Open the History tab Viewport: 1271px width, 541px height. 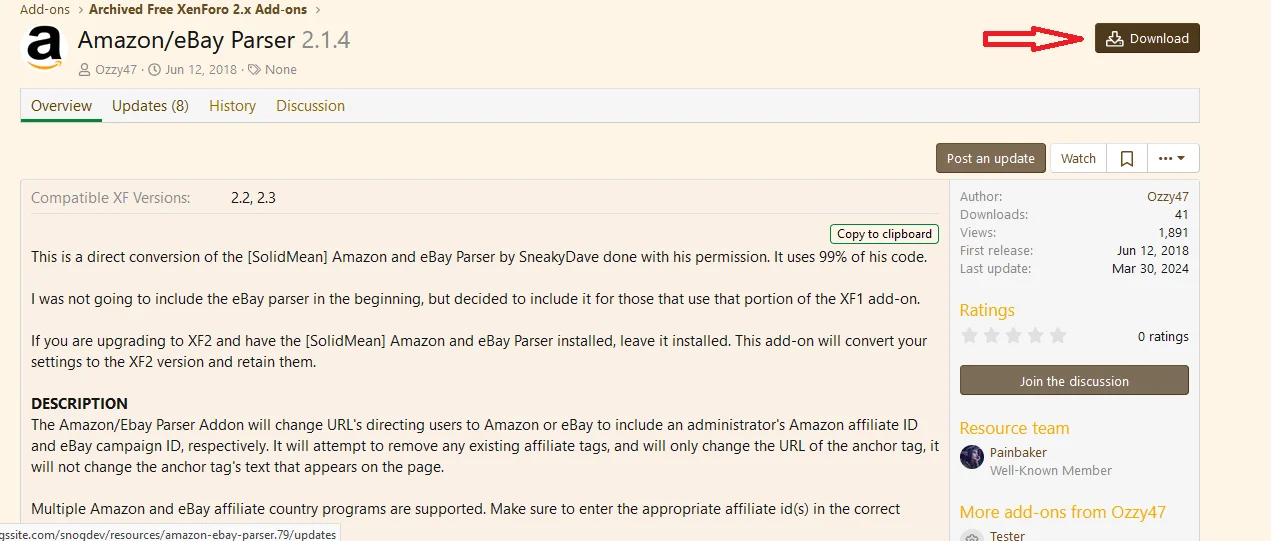232,106
